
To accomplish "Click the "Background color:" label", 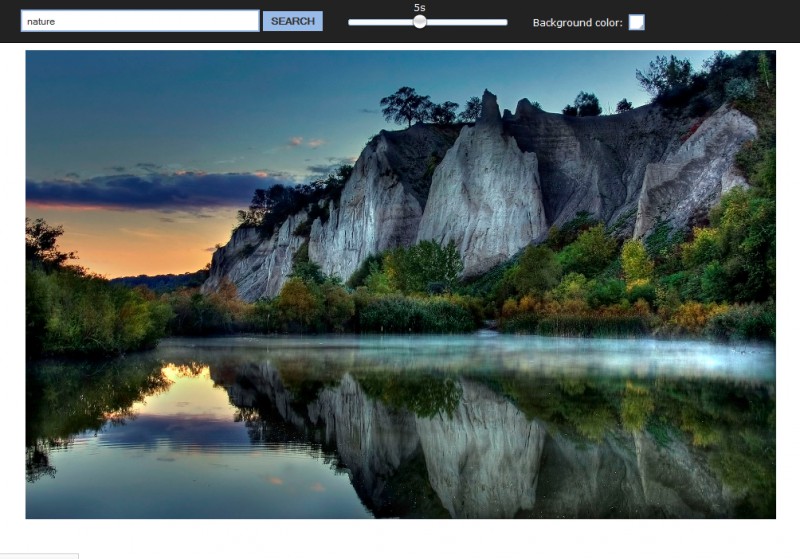I will [578, 23].
